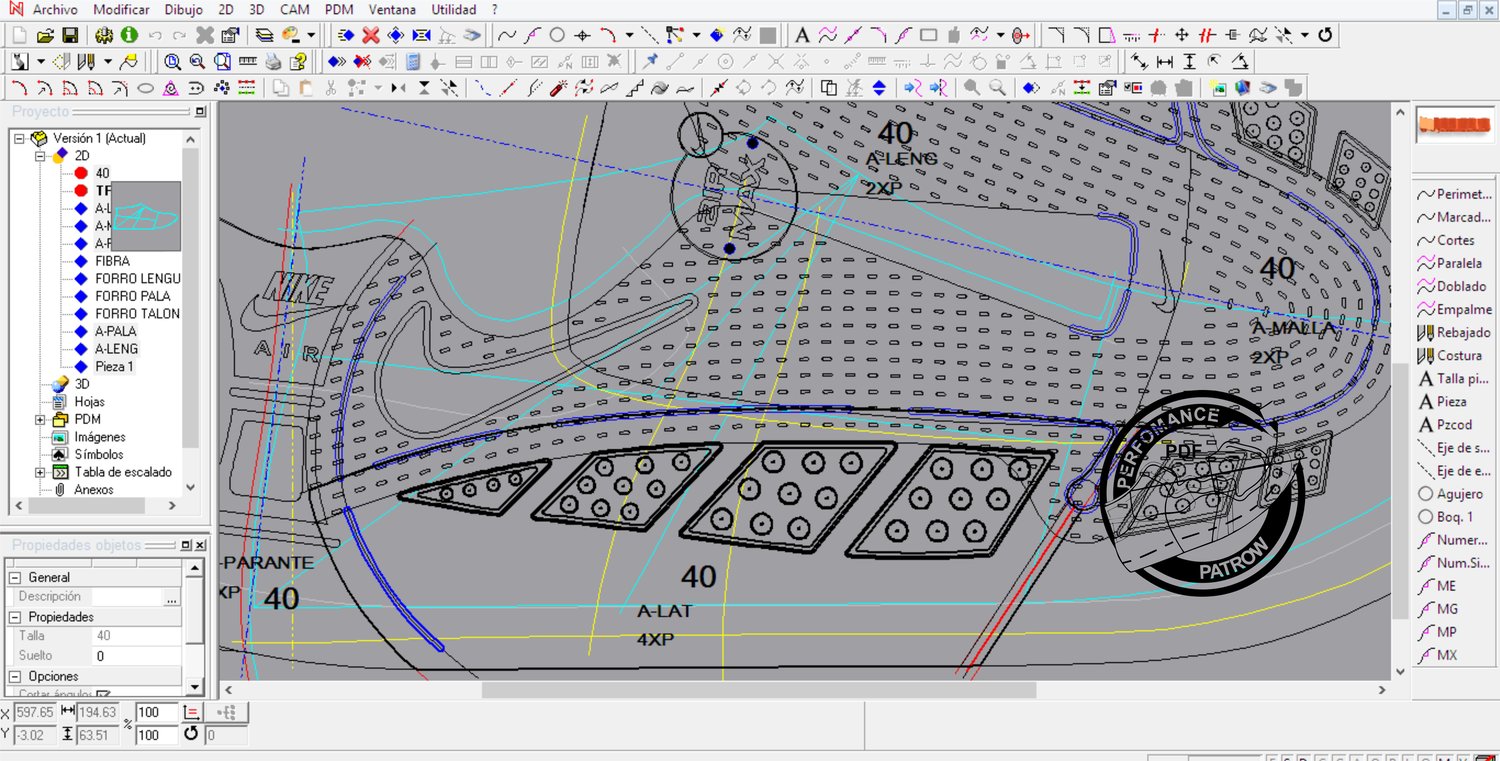The image size is (1500, 761).
Task: Click the Suelto value field
Action: coord(136,656)
